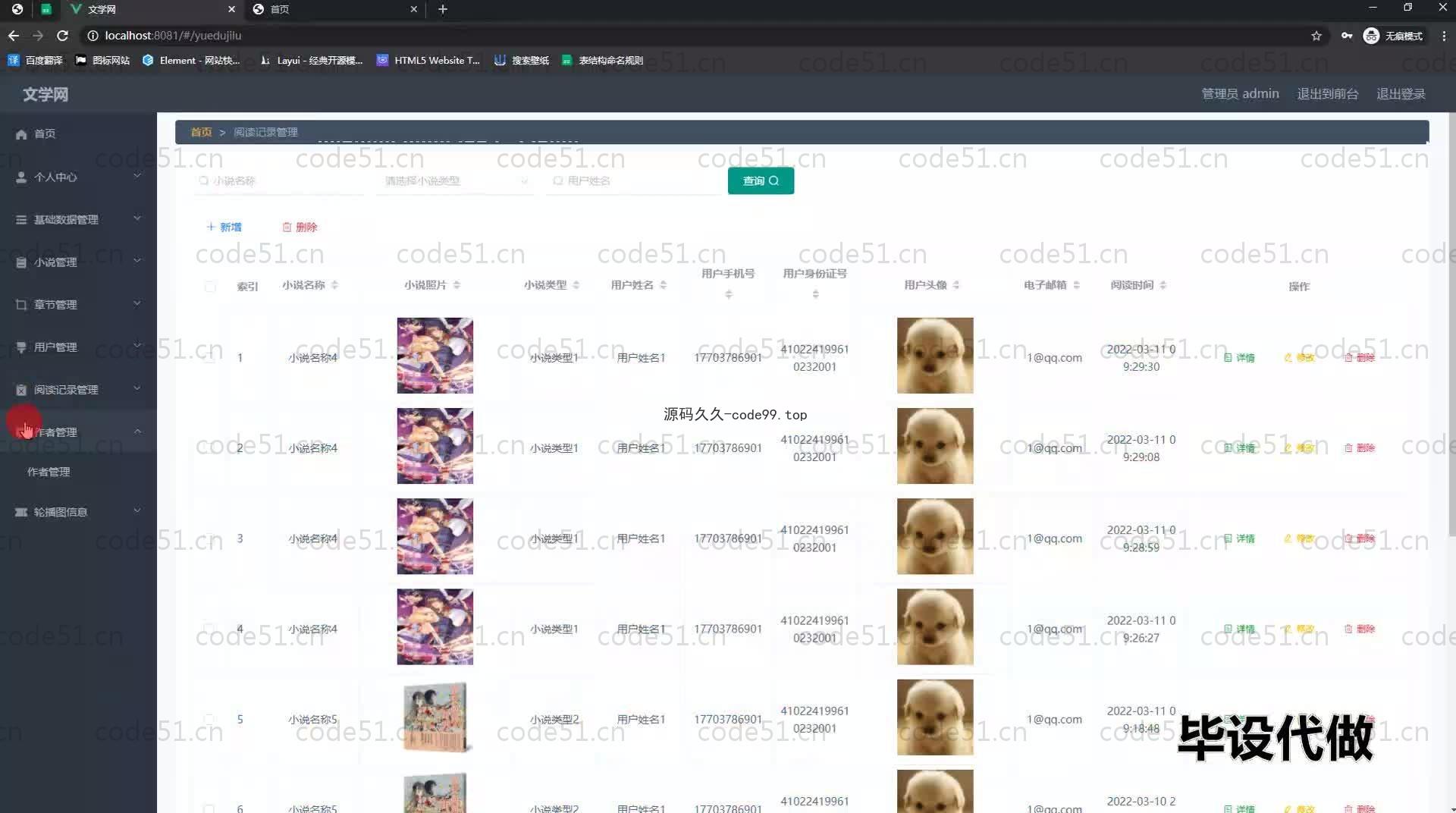Click row 5 novel cover thumbnail
Screen dimensions: 1456x813
[435, 717]
